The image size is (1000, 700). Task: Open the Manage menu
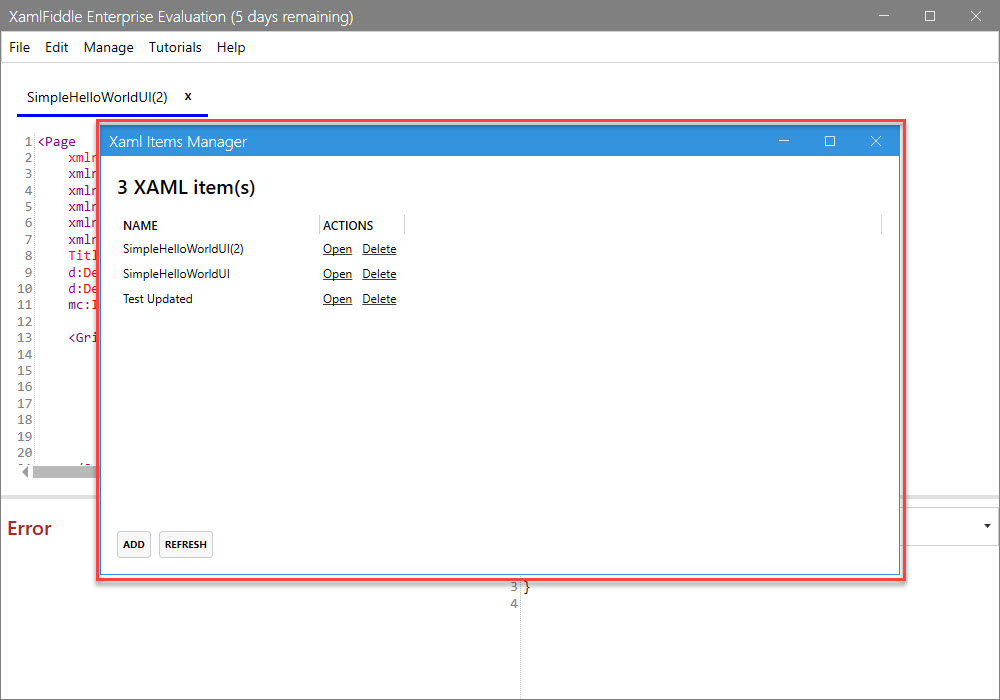[x=108, y=47]
